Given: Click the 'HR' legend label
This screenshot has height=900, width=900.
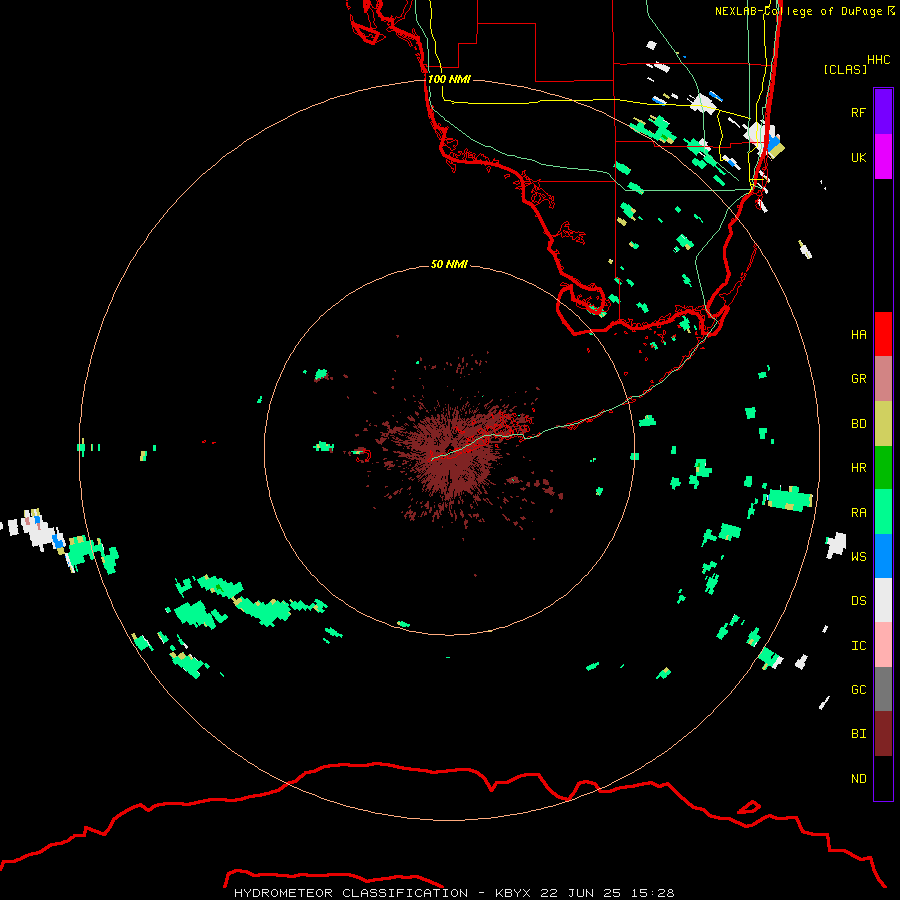Looking at the screenshot, I should pyautogui.click(x=858, y=467).
